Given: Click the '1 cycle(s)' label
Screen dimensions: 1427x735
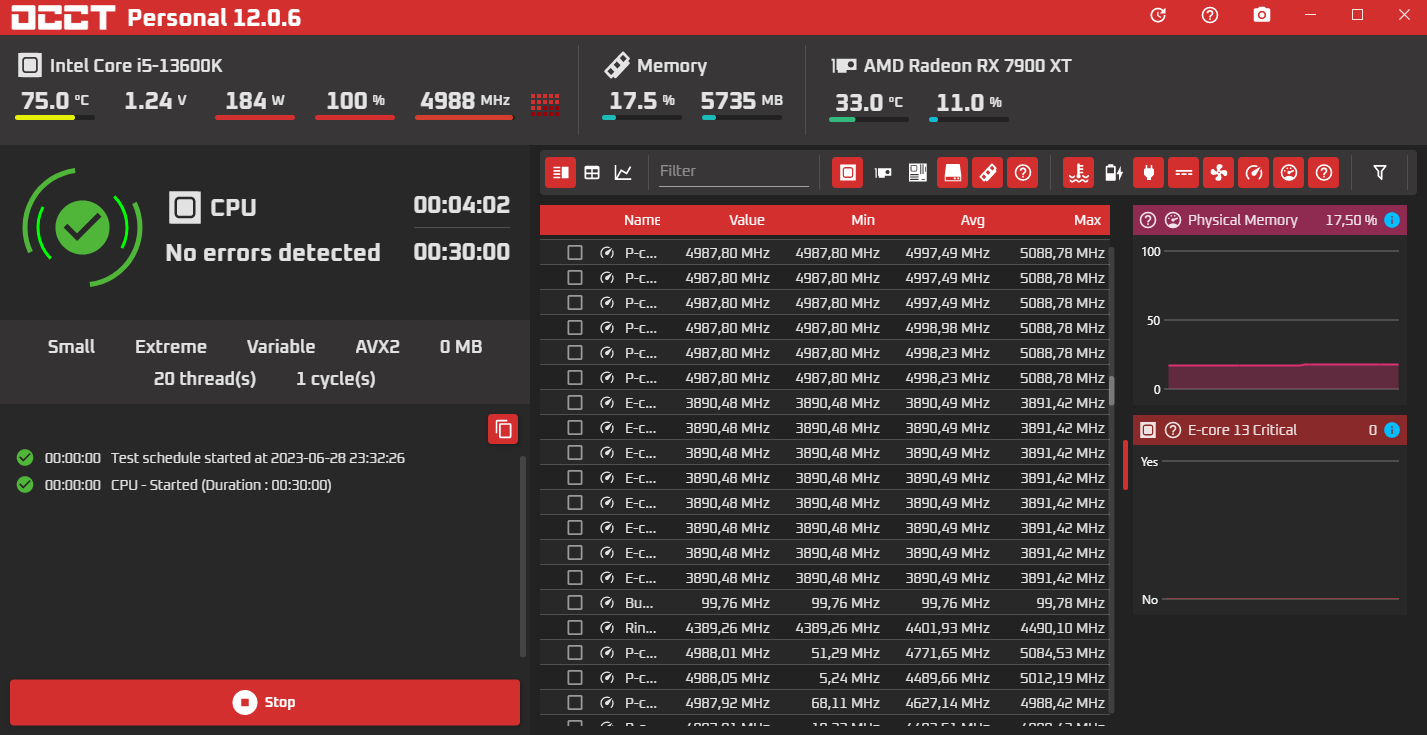Looking at the screenshot, I should [336, 379].
